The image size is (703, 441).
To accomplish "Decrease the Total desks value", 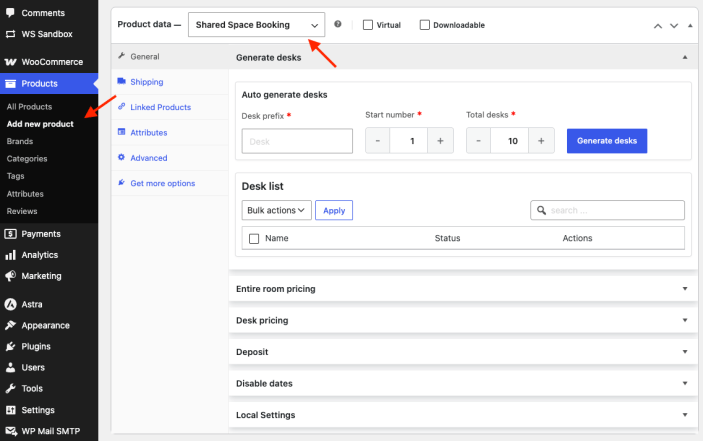I will 478,141.
